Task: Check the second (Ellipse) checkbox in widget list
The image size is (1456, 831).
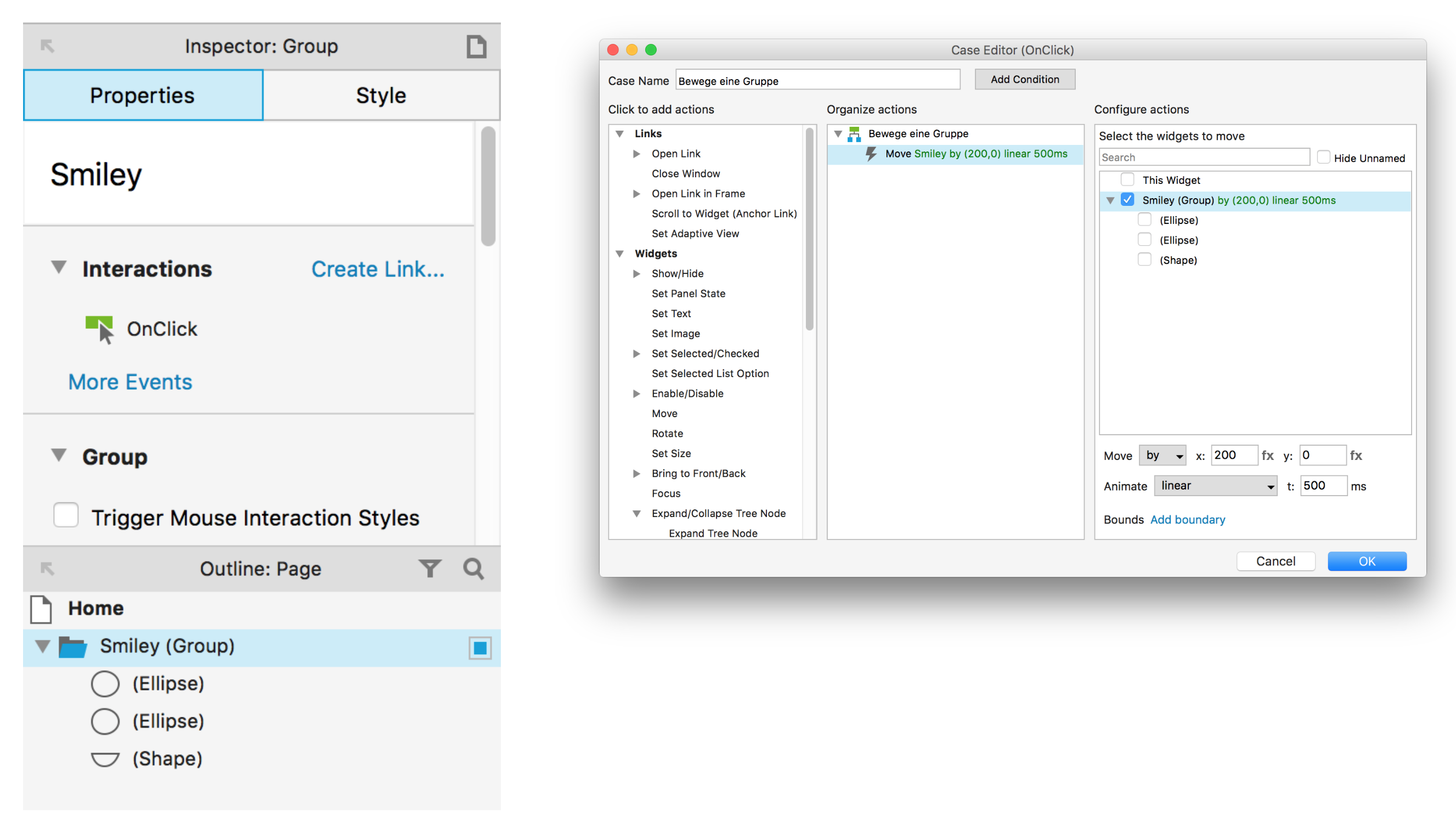Action: click(x=1144, y=240)
